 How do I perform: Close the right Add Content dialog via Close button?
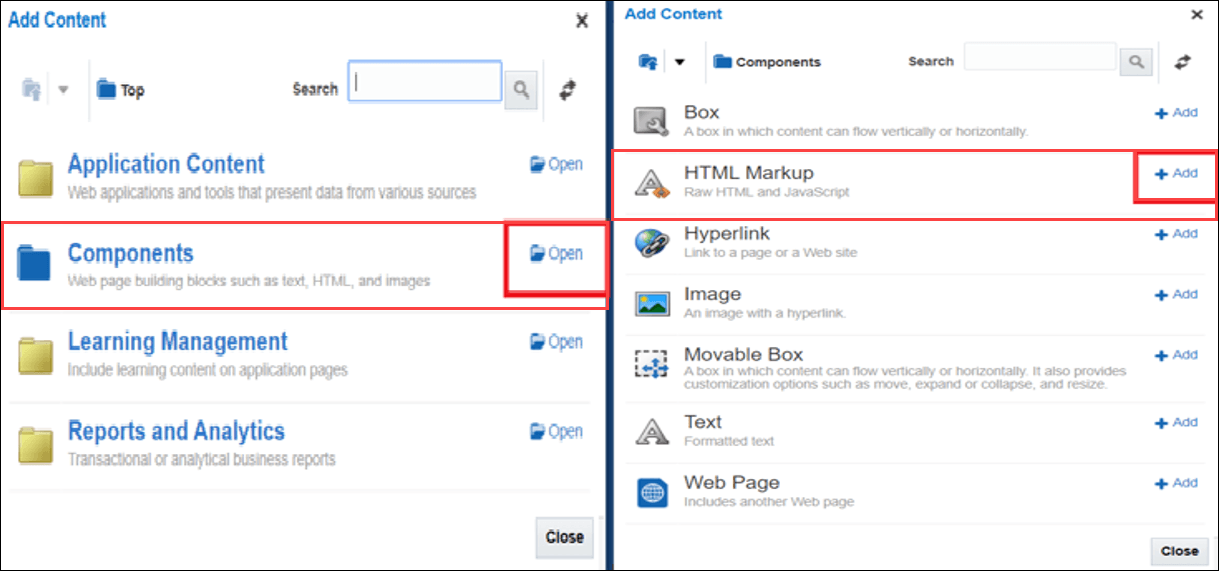(1179, 550)
